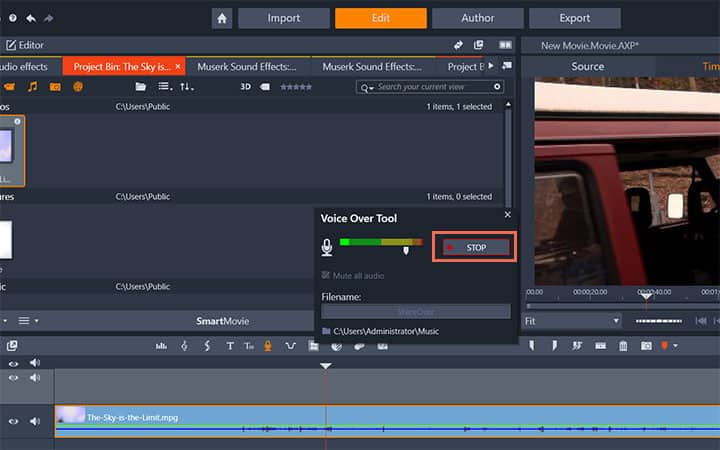Open the search options dropdown magnifier
Viewport: 720px width, 450px height.
[x=366, y=87]
